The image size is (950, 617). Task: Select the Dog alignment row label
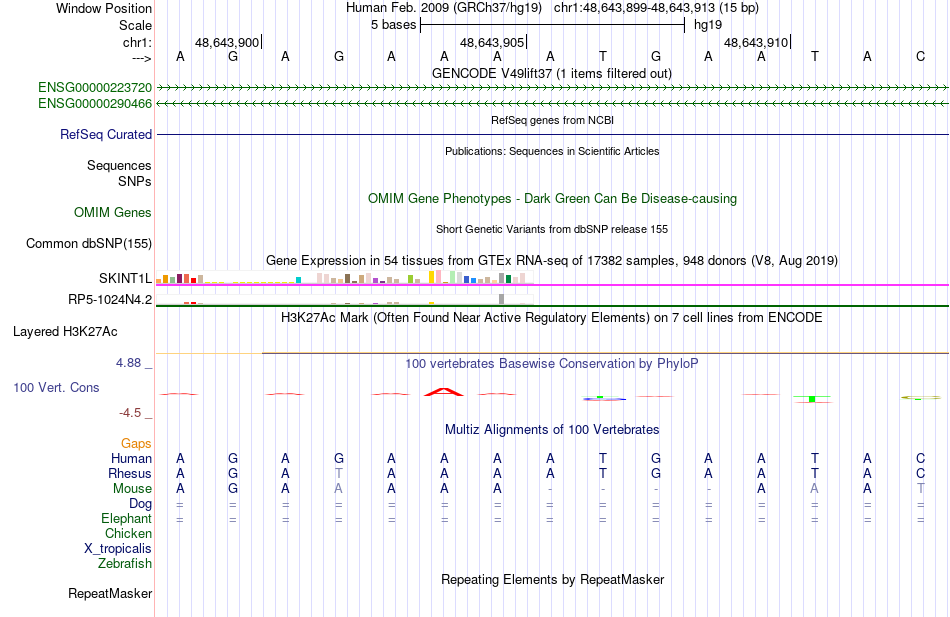click(141, 504)
